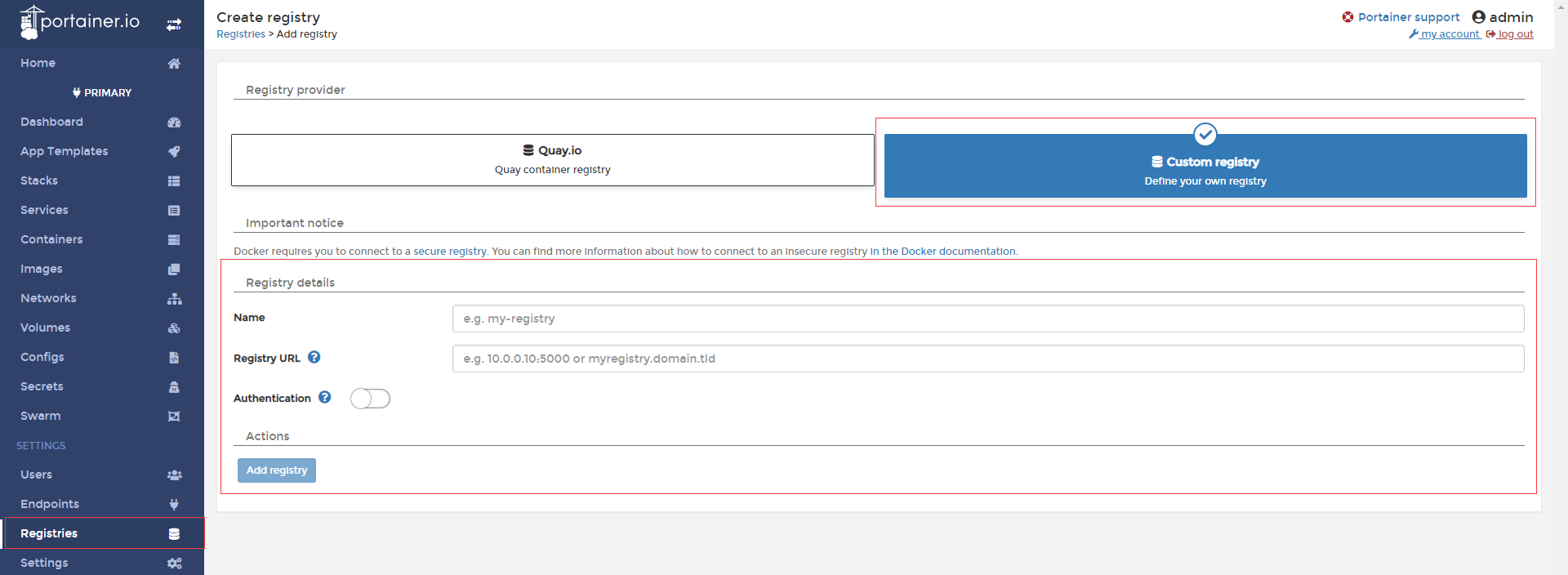This screenshot has height=575, width=1568.
Task: Click Registry URL help question icon
Action: point(314,357)
